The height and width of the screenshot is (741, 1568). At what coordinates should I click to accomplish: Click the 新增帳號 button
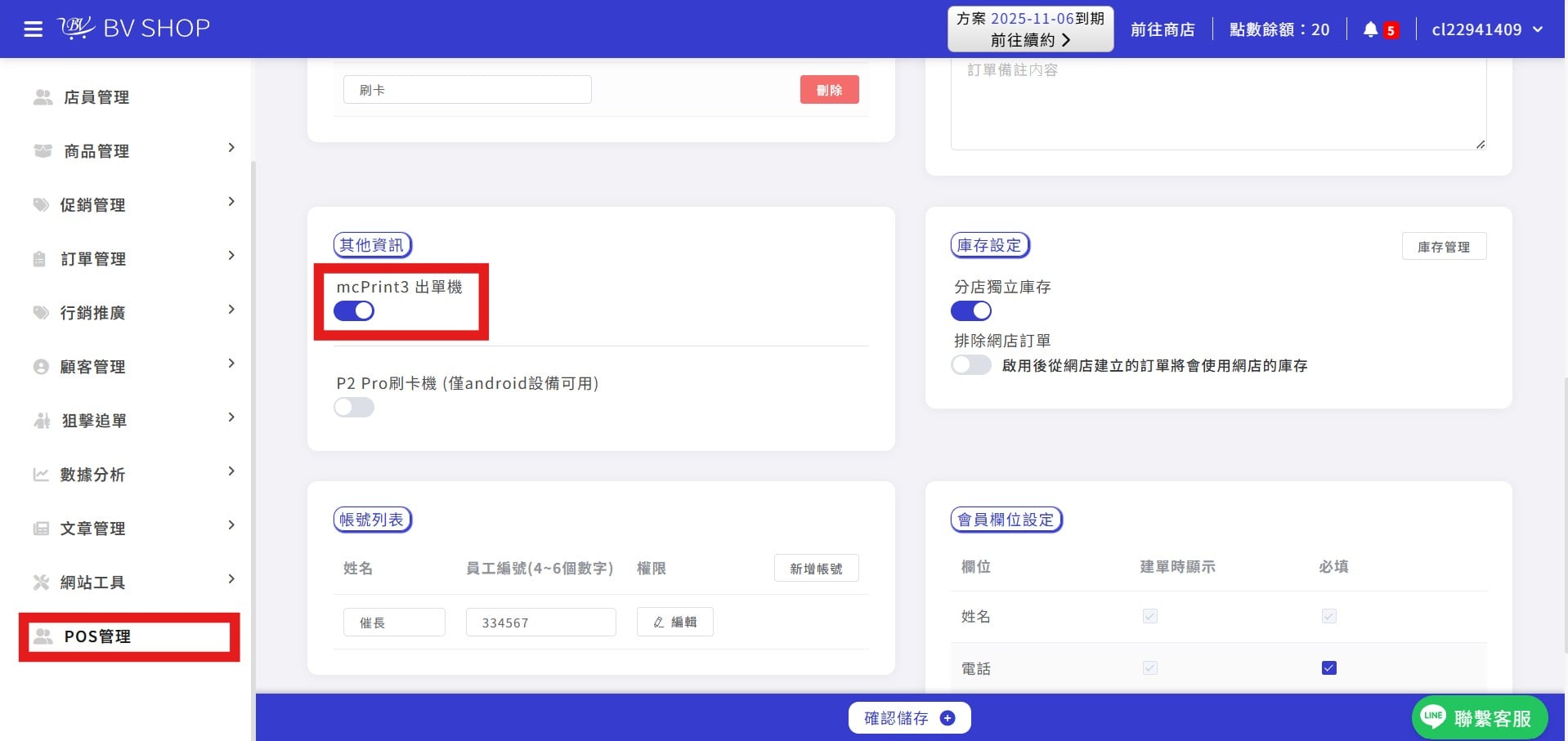[x=816, y=569]
